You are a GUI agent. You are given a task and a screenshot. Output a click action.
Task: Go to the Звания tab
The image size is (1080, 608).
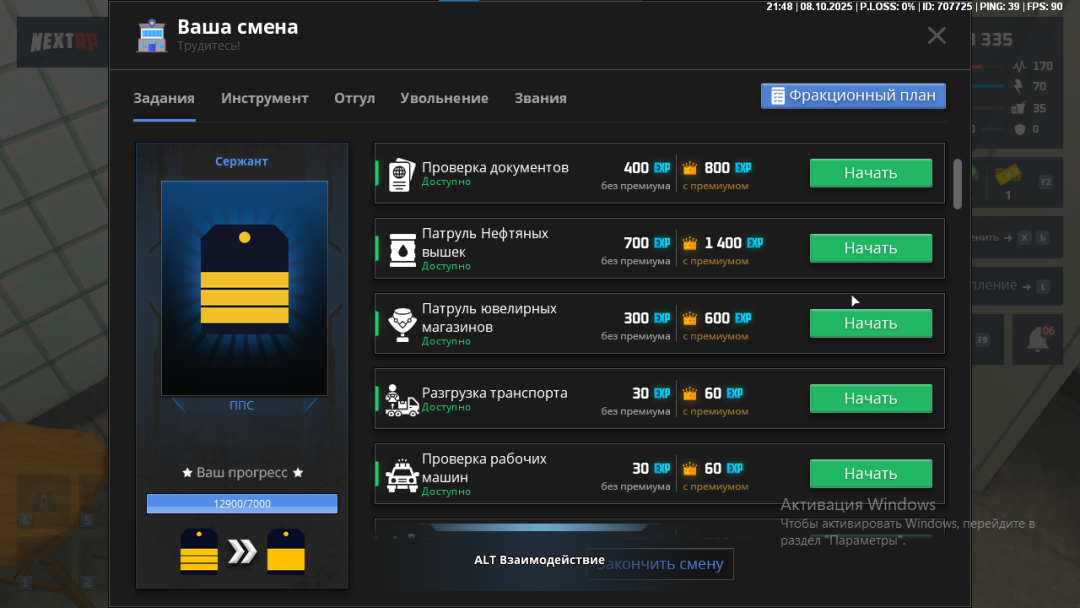click(x=540, y=98)
